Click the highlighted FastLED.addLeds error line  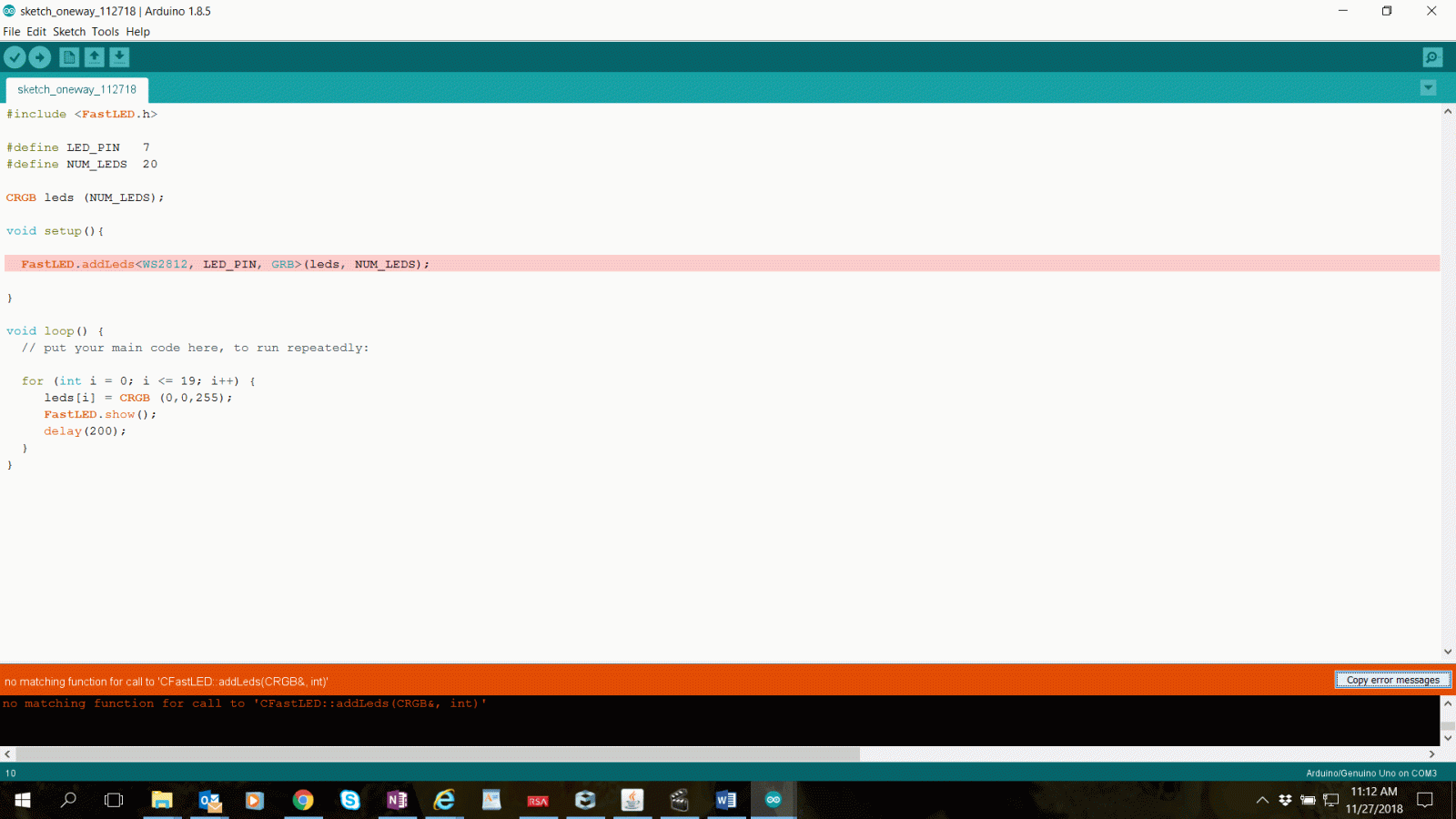pos(226,264)
